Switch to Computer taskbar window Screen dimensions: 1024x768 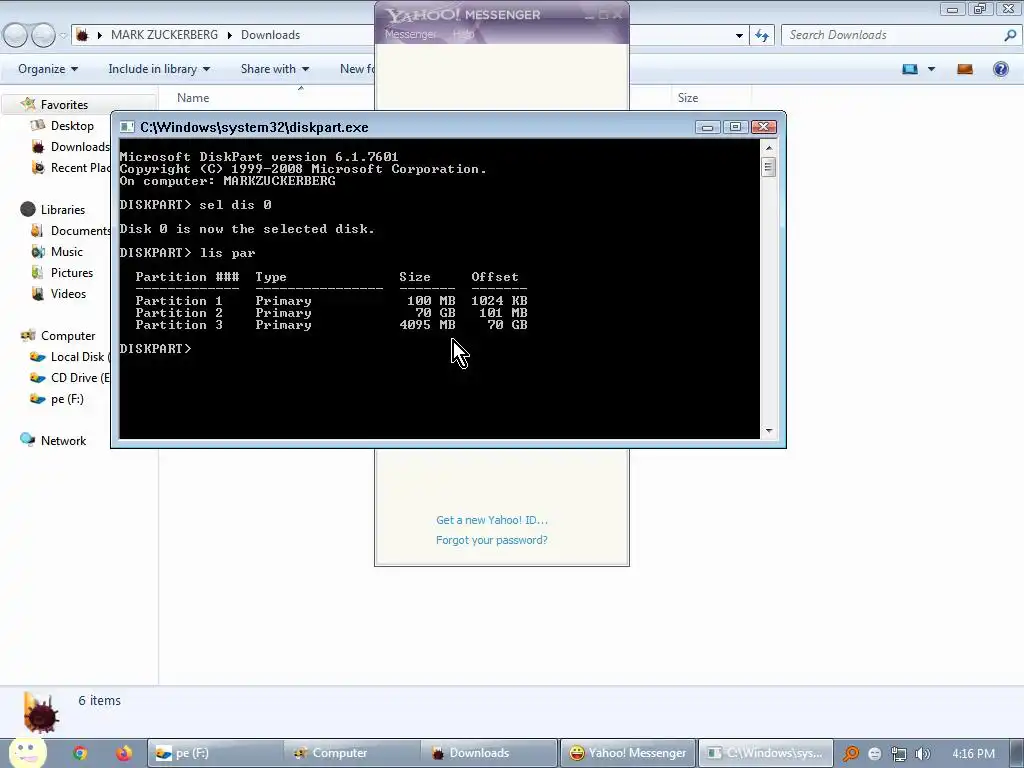point(351,753)
